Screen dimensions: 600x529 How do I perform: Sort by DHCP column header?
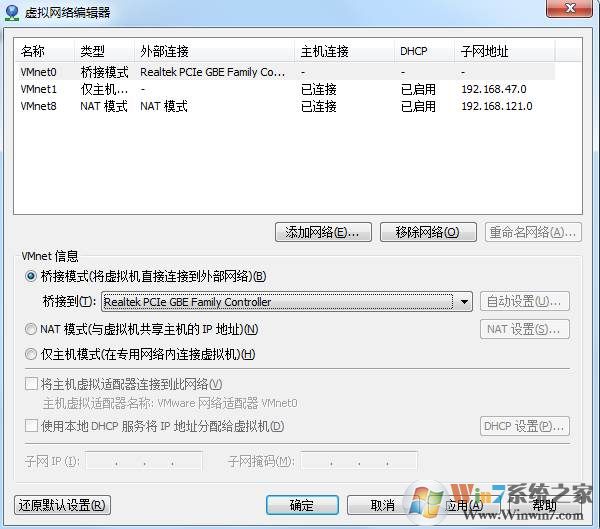click(424, 51)
